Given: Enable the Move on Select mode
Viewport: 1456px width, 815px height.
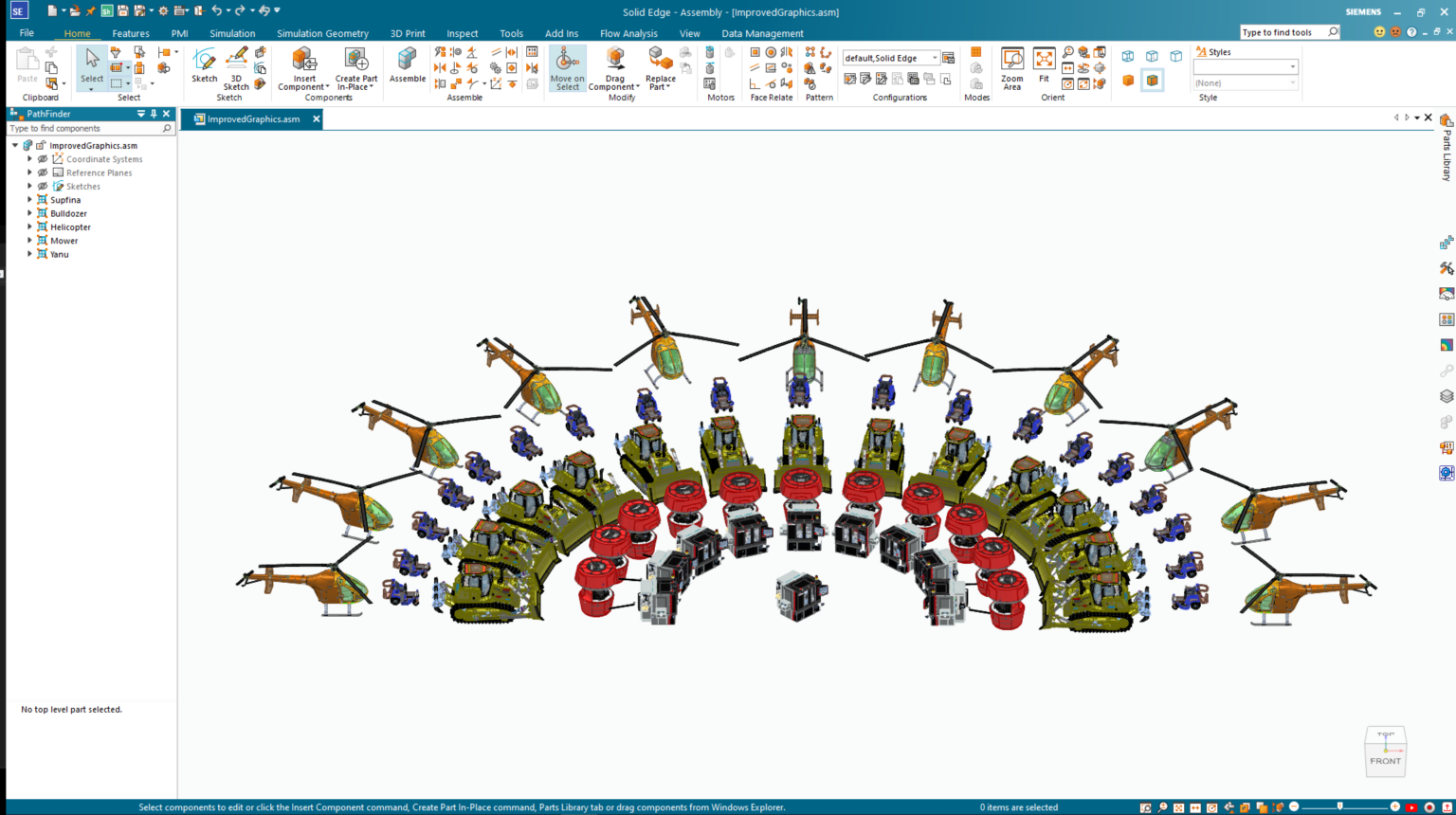Looking at the screenshot, I should (566, 68).
